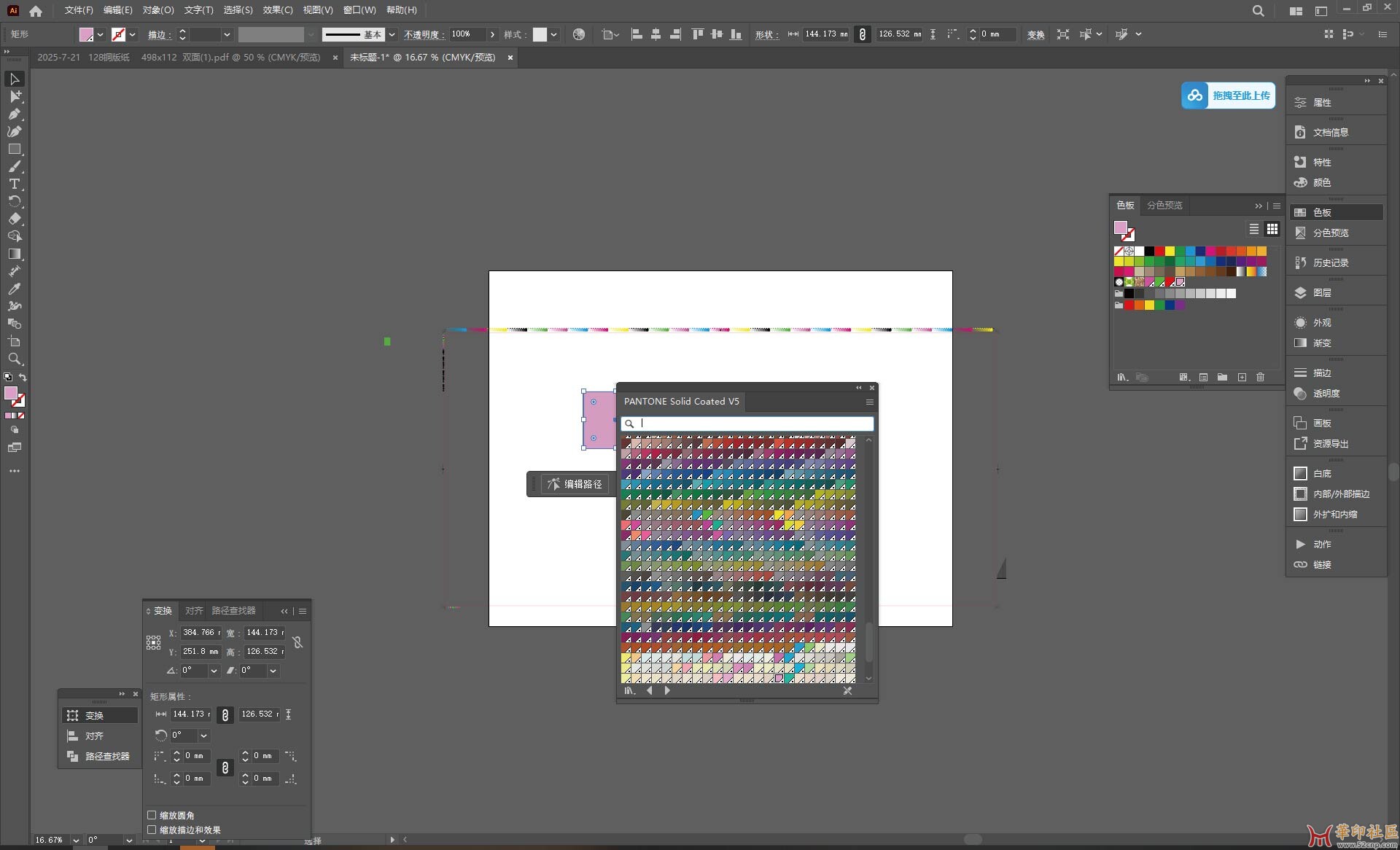1400x850 pixels.
Task: Select the Type tool in toolbar
Action: coord(15,184)
